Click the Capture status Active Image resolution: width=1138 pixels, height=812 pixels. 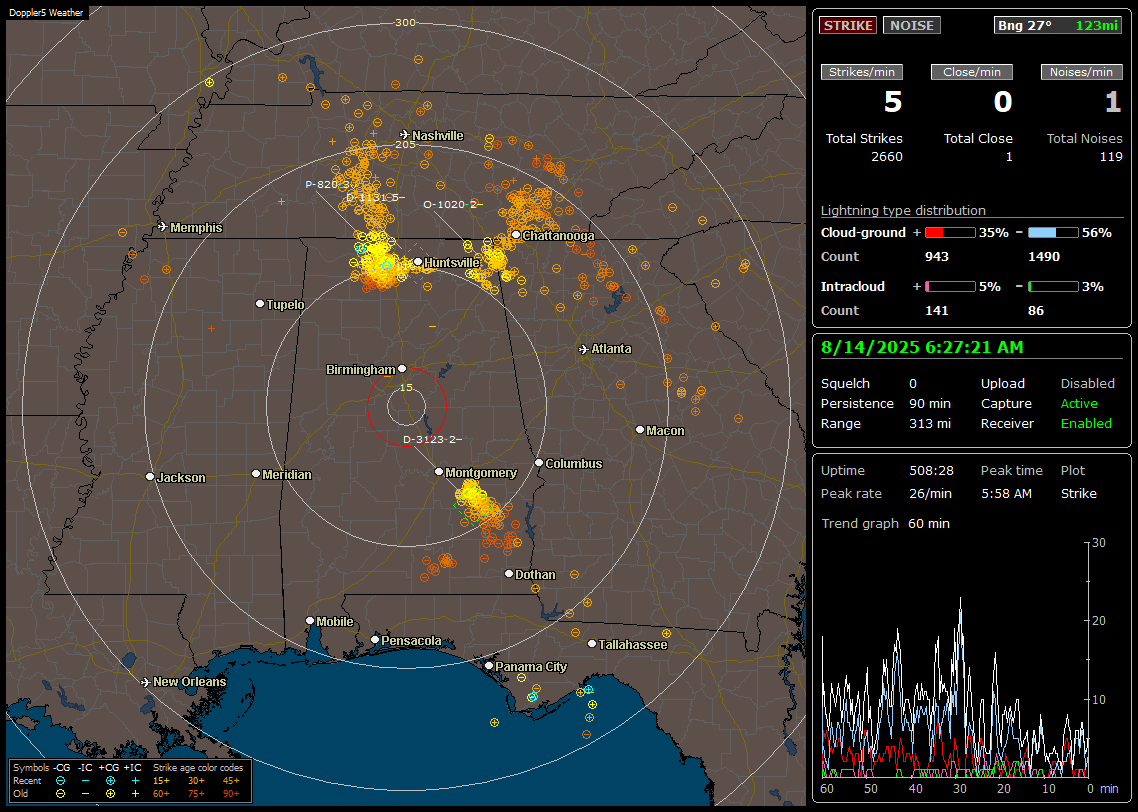click(x=1079, y=403)
